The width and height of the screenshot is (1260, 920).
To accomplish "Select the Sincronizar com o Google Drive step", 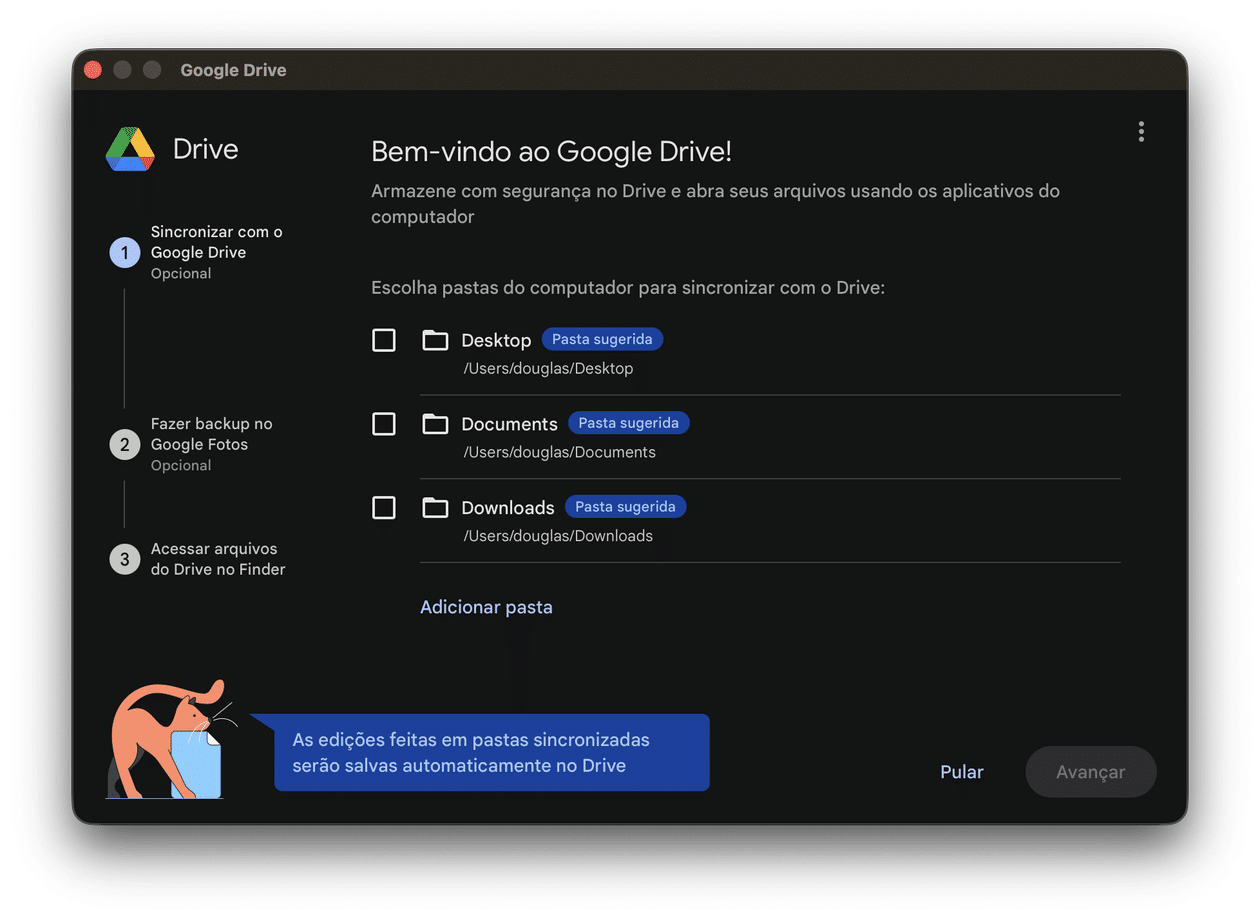I will pos(216,252).
